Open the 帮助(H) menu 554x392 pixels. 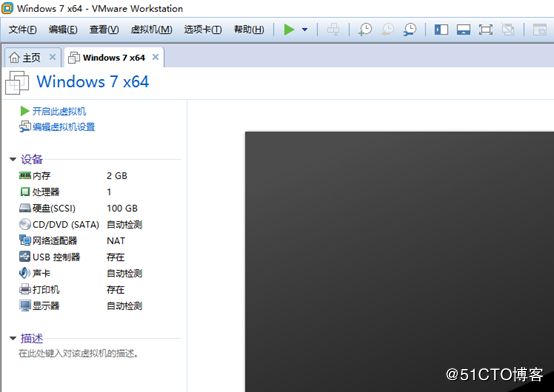[x=249, y=30]
